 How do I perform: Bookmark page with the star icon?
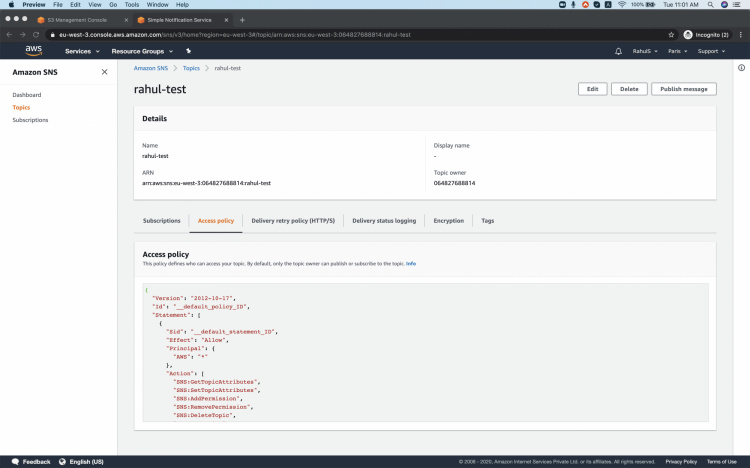click(x=671, y=34)
